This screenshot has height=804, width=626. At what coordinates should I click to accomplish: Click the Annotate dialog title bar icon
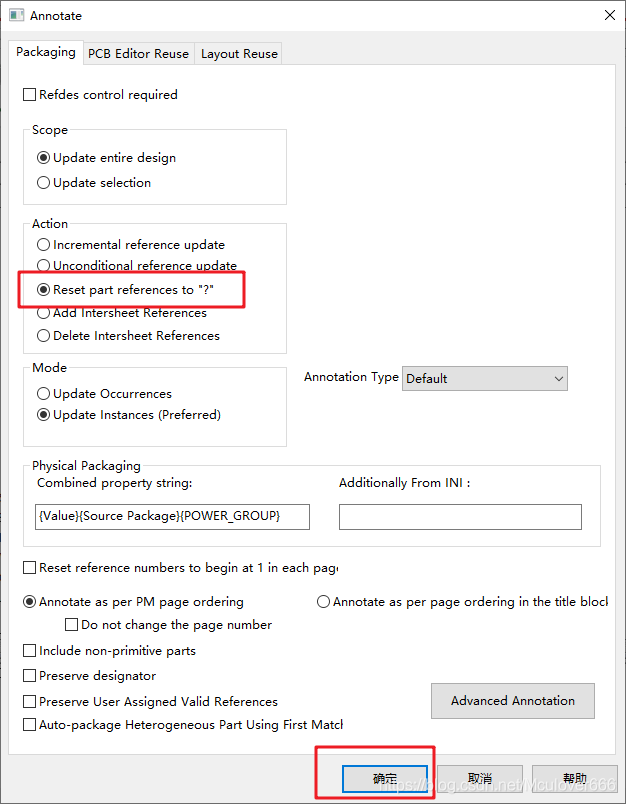pos(16,16)
